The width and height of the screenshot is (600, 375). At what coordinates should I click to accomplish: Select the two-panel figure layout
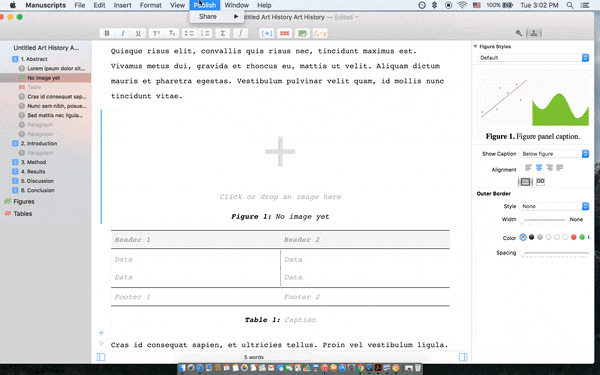pos(540,181)
